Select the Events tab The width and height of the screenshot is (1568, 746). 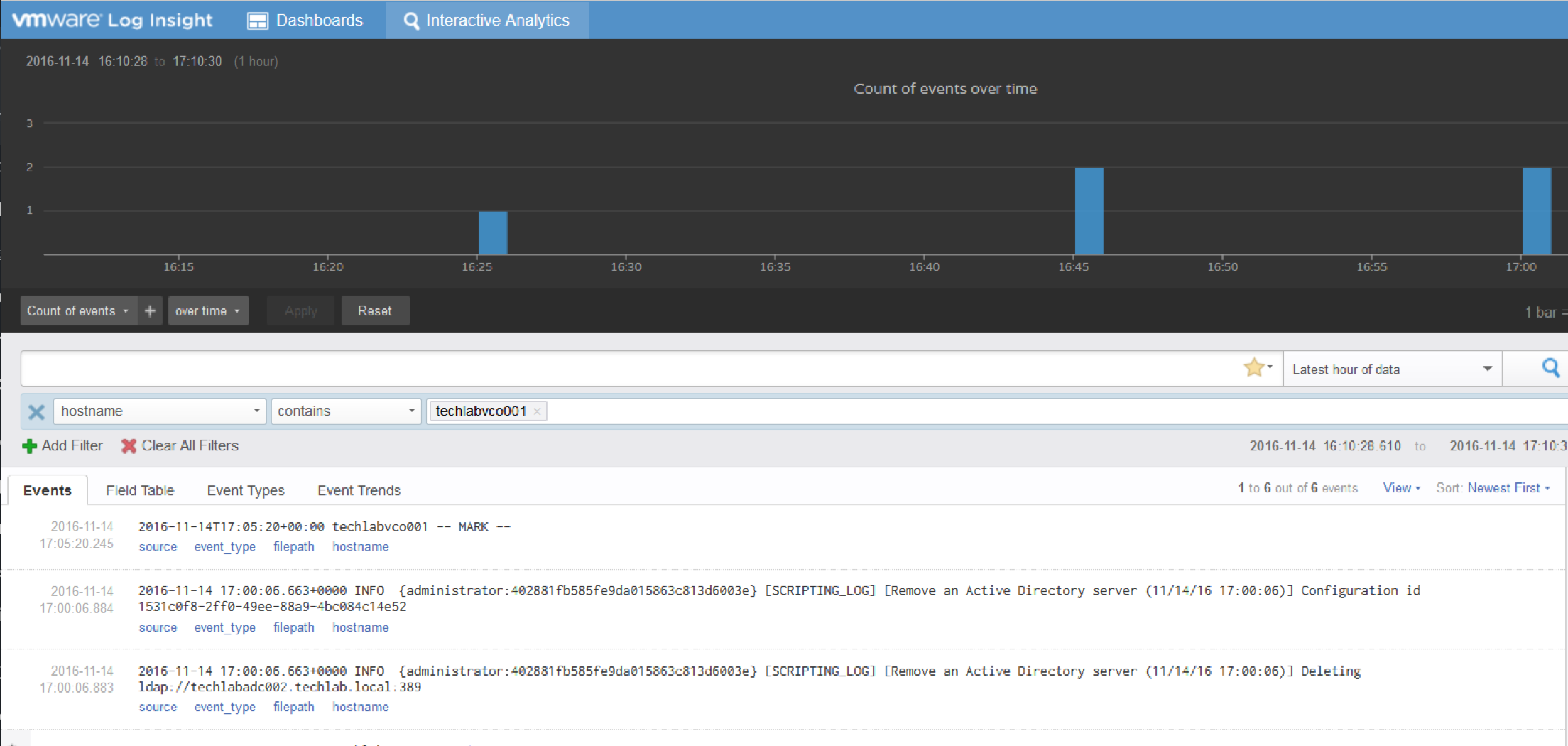click(48, 490)
